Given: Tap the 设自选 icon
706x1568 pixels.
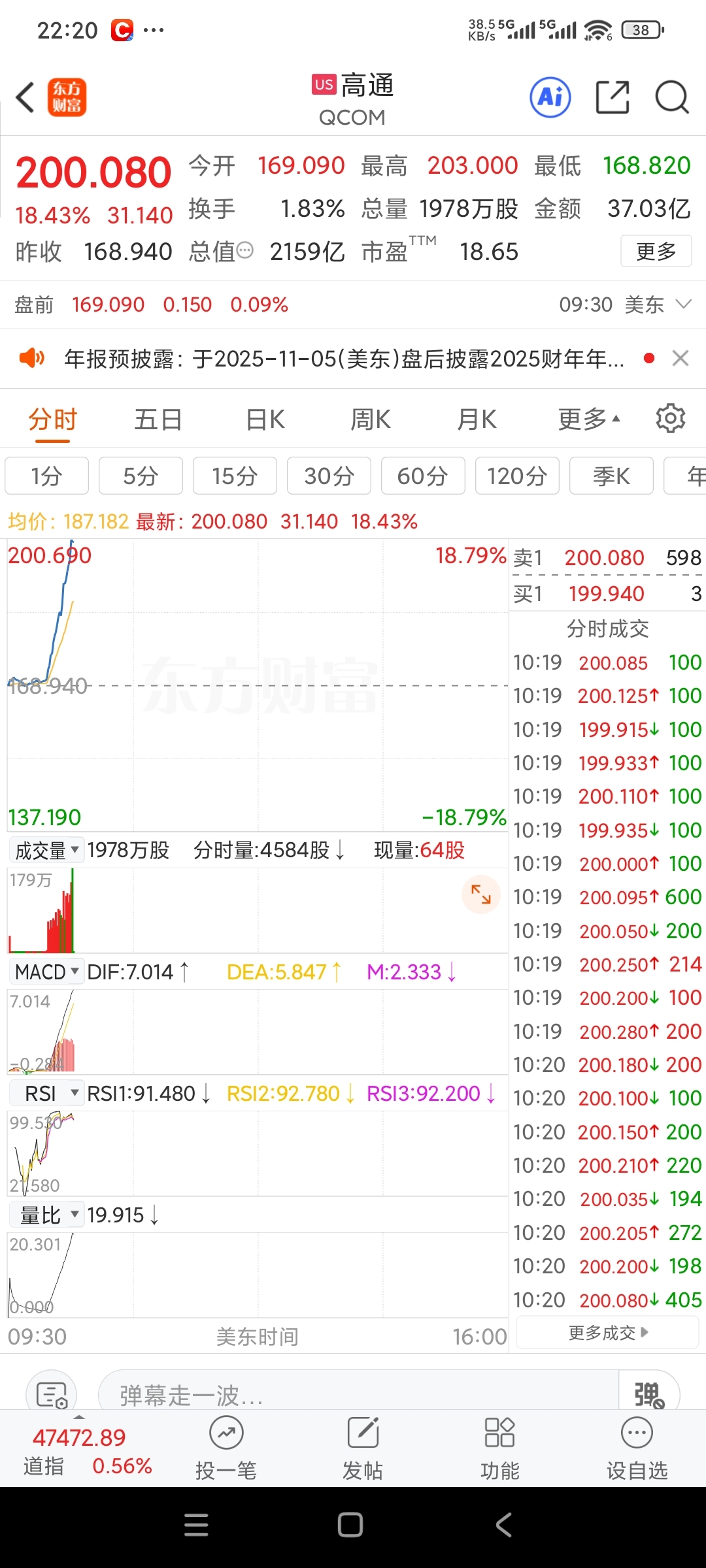Looking at the screenshot, I should pyautogui.click(x=637, y=1433).
